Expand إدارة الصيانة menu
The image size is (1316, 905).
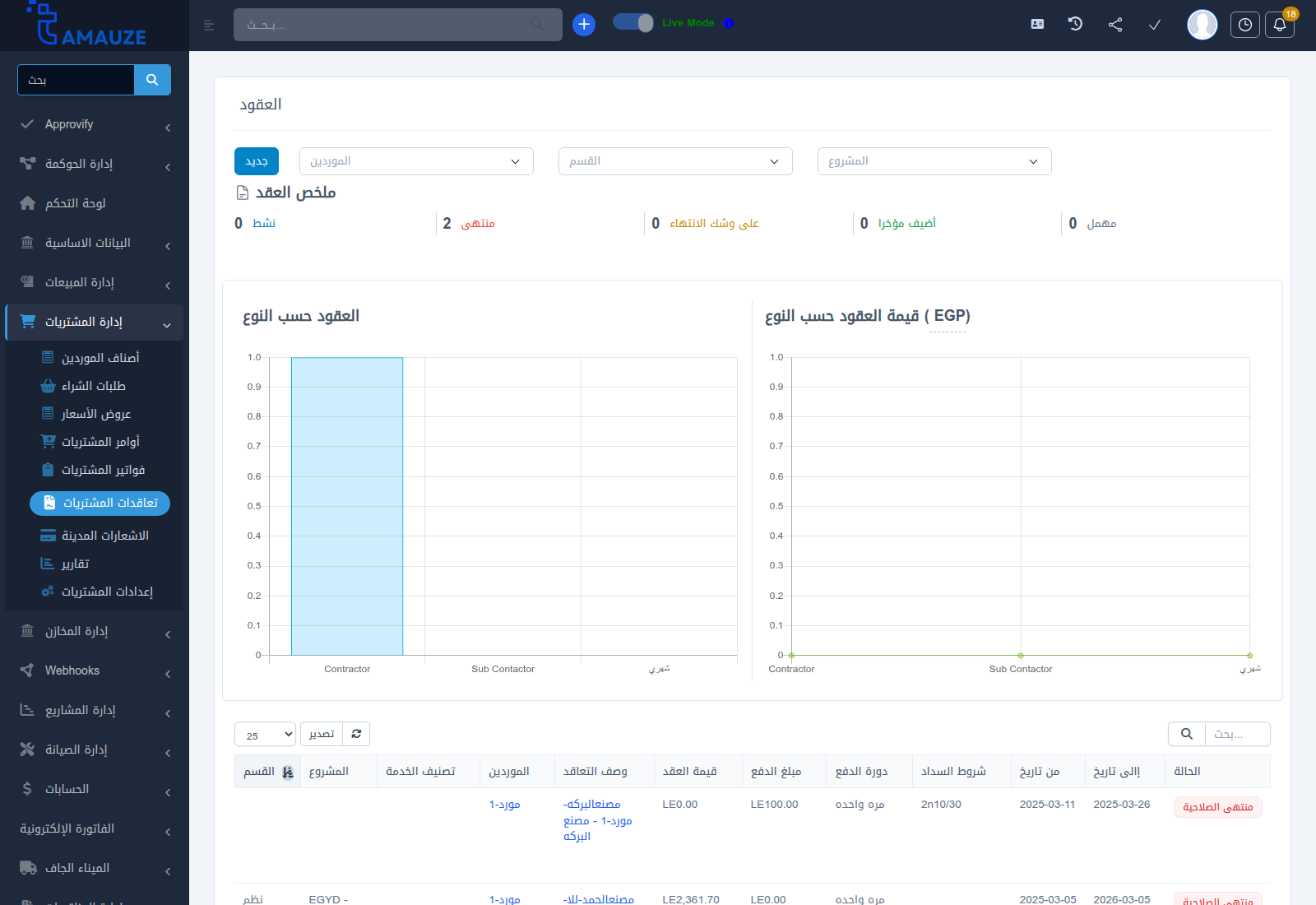click(95, 750)
